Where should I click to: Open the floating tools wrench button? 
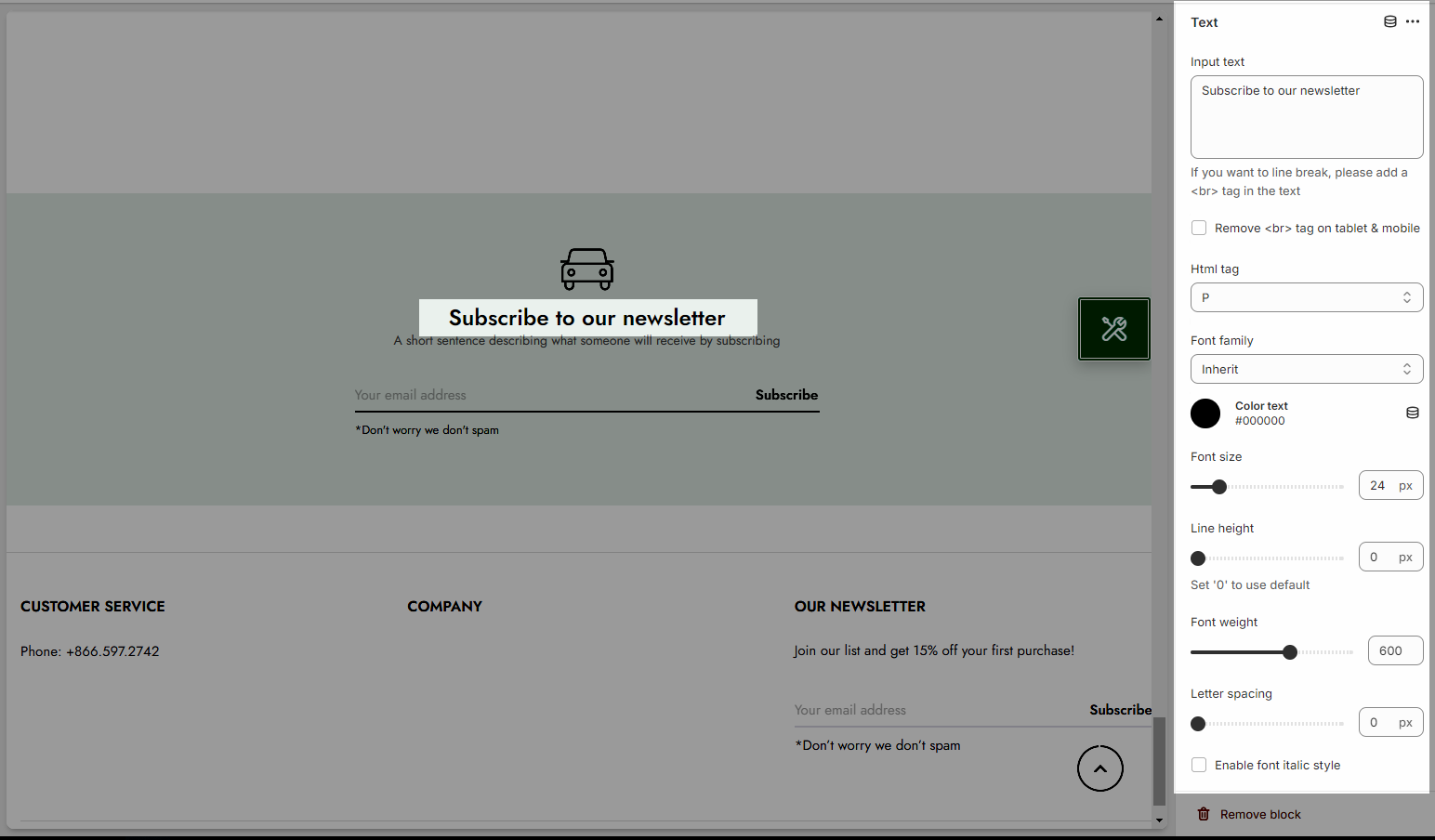[x=1114, y=329]
